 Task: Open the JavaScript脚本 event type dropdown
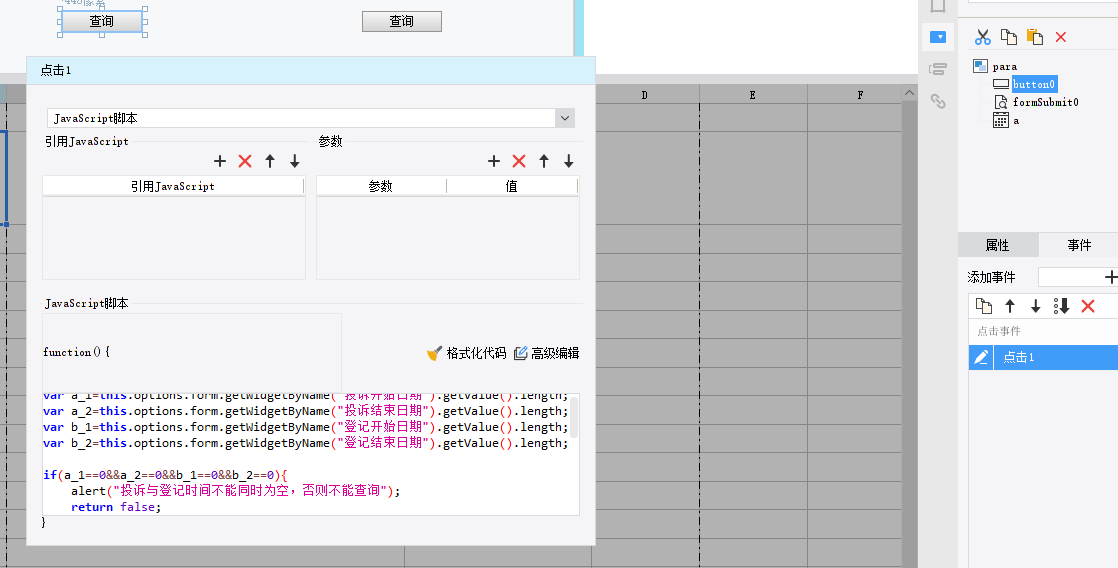[x=565, y=118]
